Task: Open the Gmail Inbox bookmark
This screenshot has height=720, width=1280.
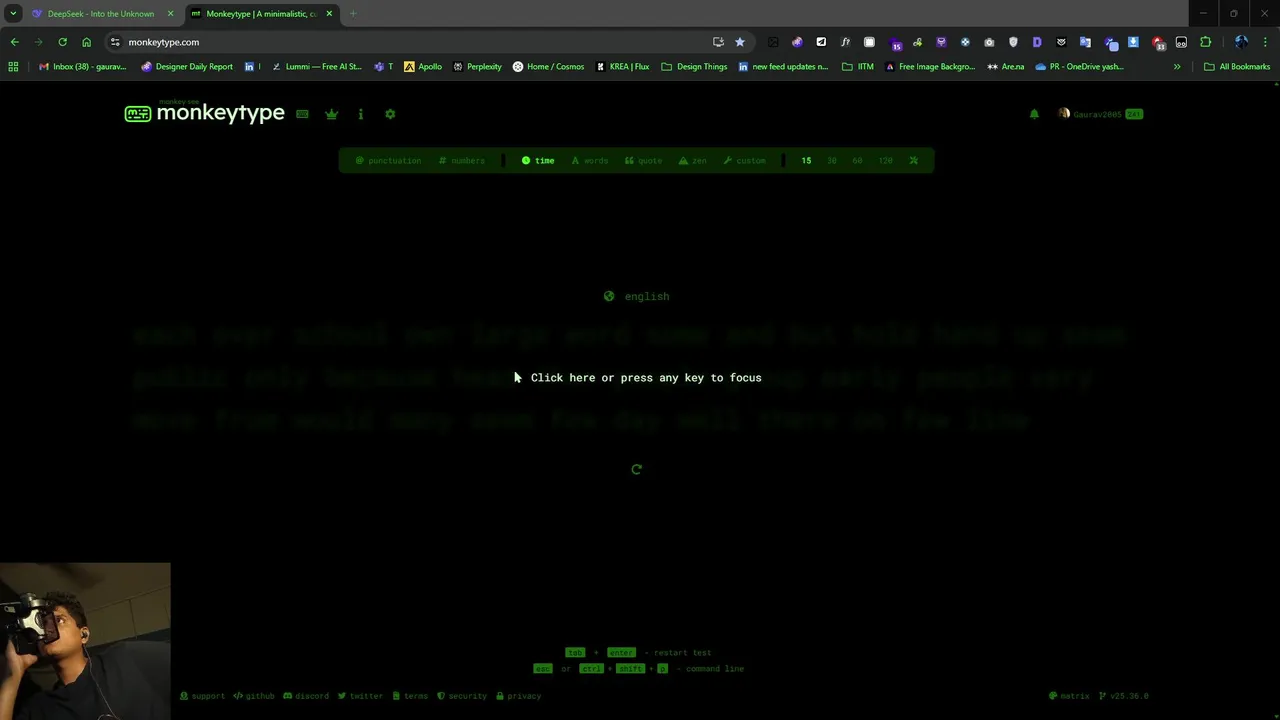Action: click(83, 67)
